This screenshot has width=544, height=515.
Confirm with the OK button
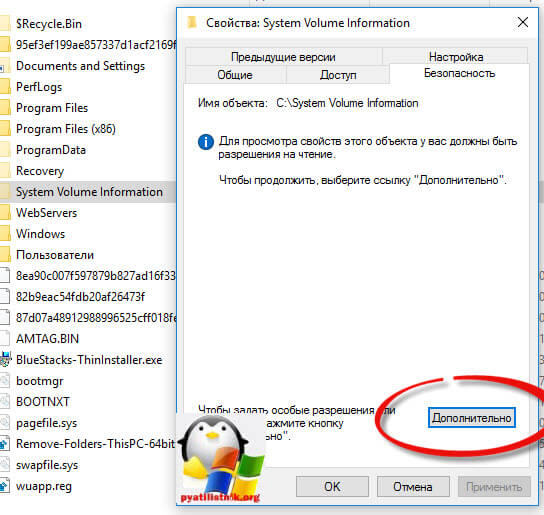pyautogui.click(x=332, y=487)
